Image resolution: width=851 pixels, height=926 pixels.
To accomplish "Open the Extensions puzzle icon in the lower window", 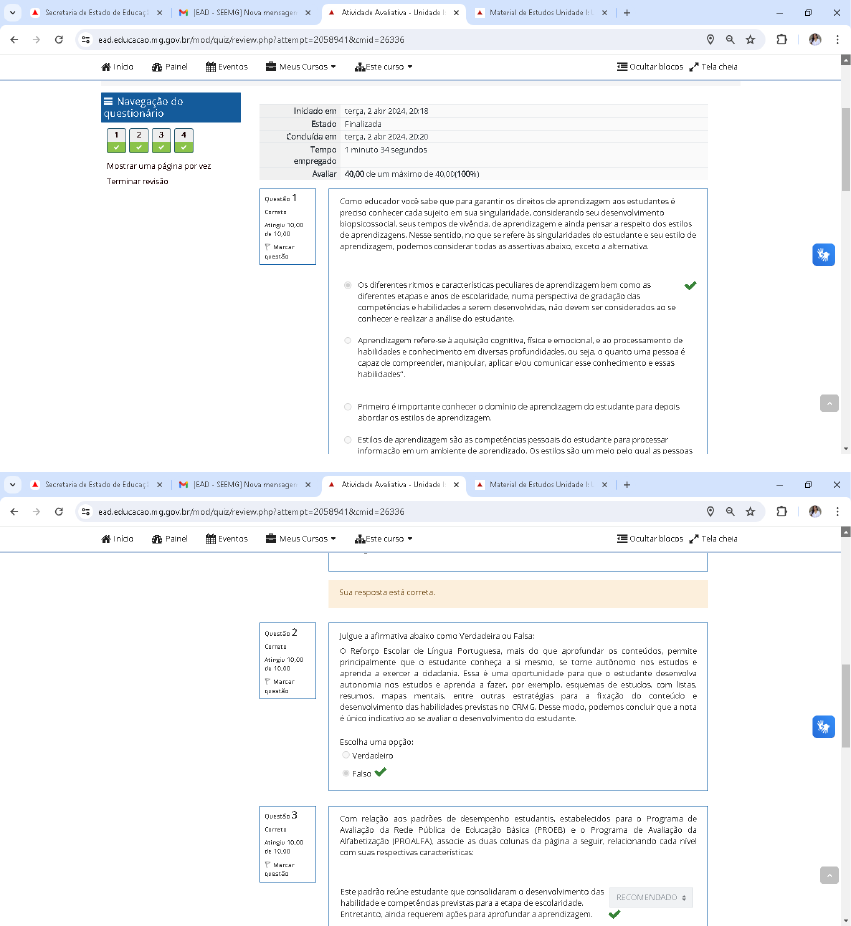I will (x=781, y=511).
